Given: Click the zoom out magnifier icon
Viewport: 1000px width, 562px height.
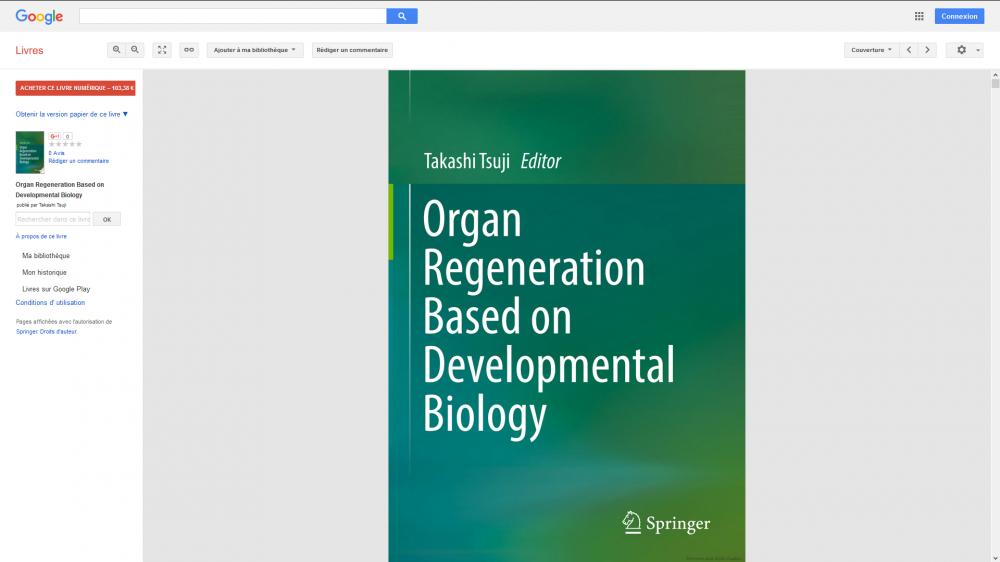Looking at the screenshot, I should click(x=135, y=50).
